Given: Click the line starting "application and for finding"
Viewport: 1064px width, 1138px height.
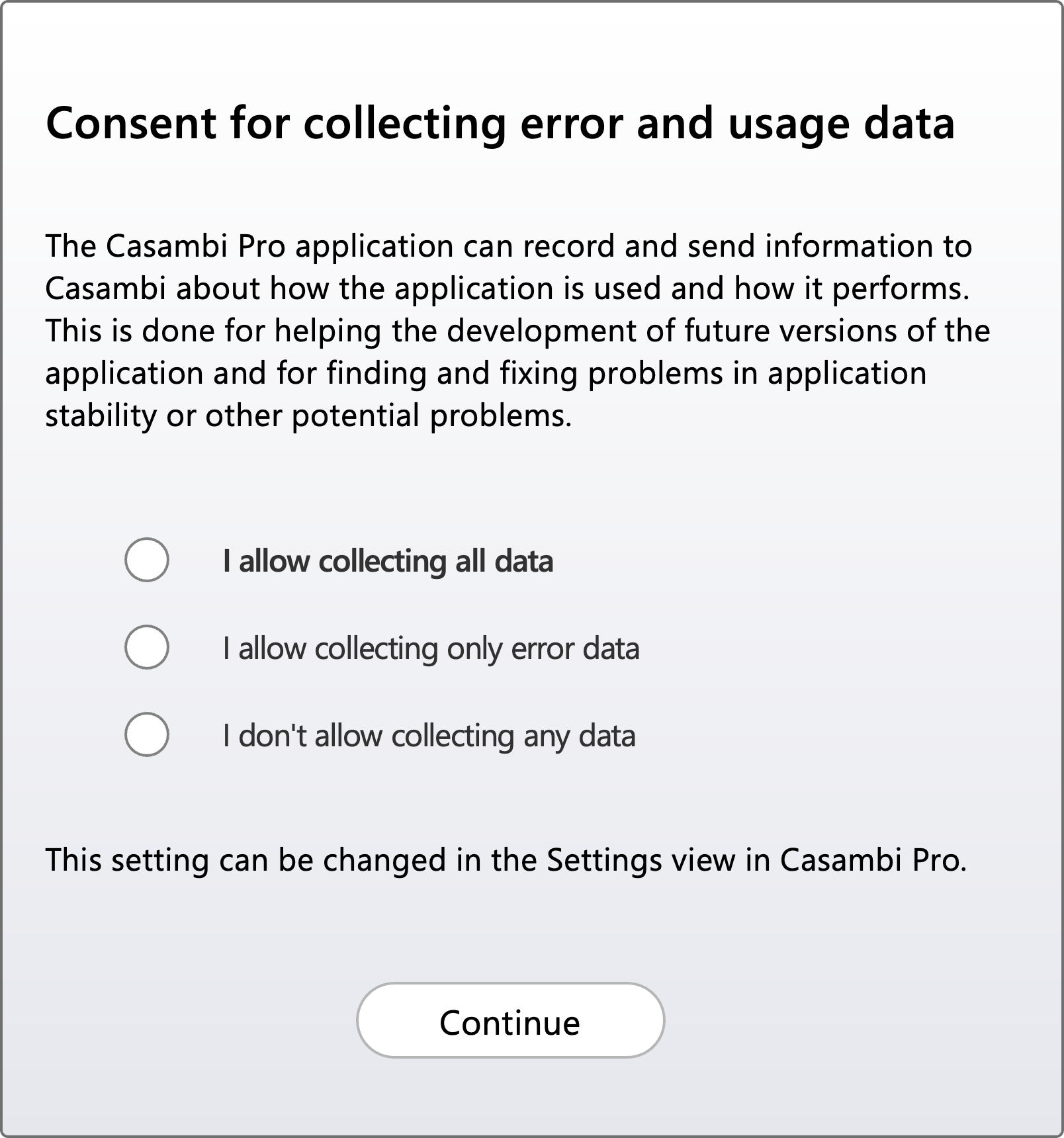Looking at the screenshot, I should pyautogui.click(x=486, y=373).
